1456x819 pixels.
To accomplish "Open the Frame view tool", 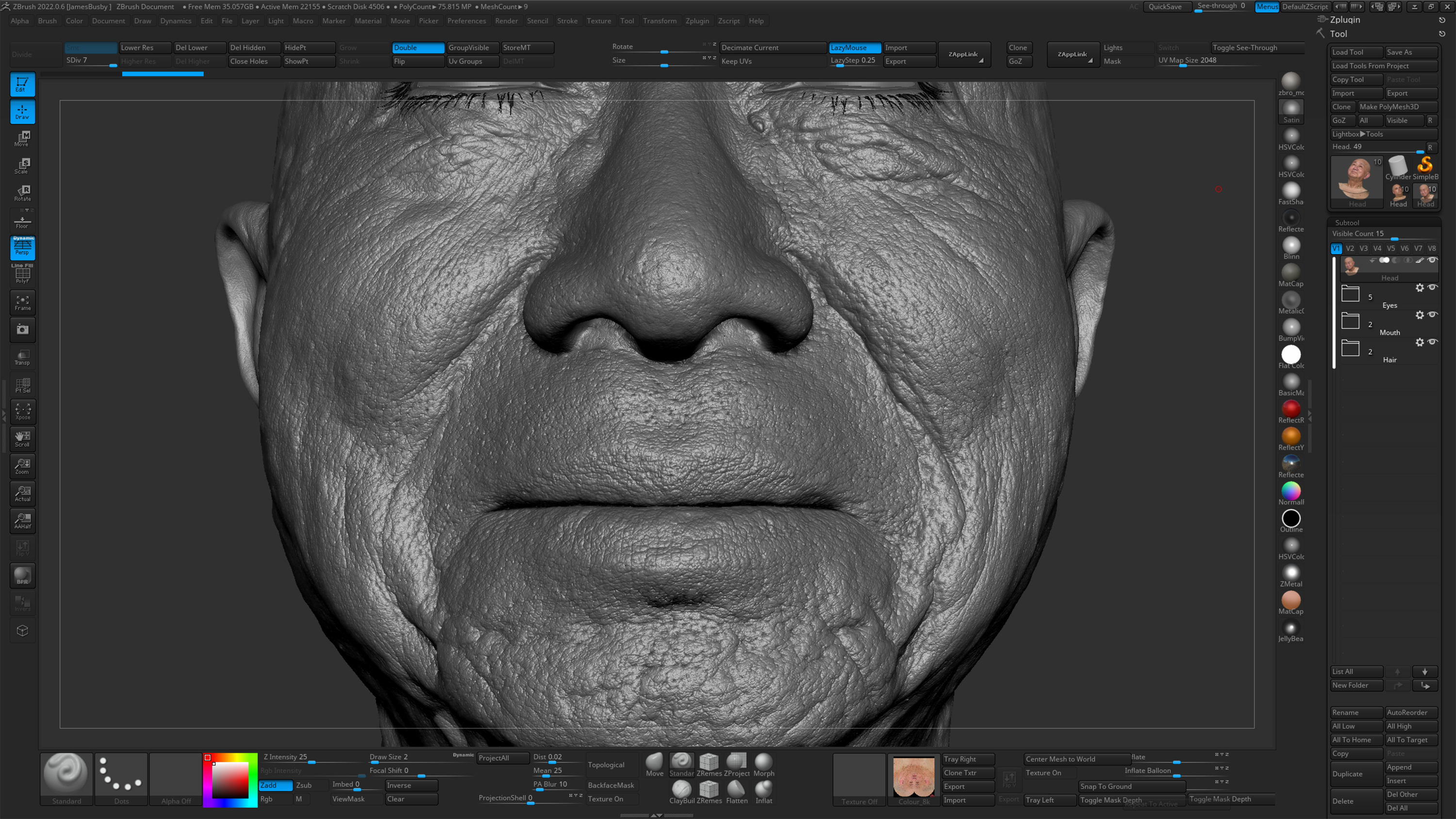I will tap(22, 302).
